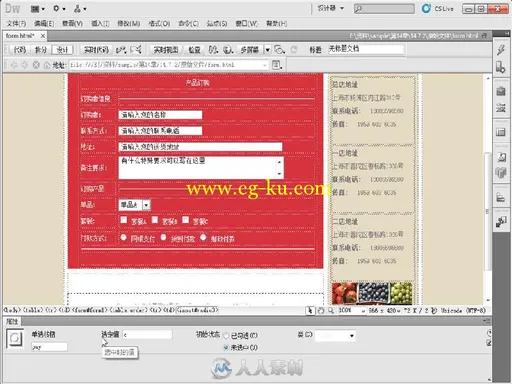Click the bottom icon in right panel dock

coord(501,222)
